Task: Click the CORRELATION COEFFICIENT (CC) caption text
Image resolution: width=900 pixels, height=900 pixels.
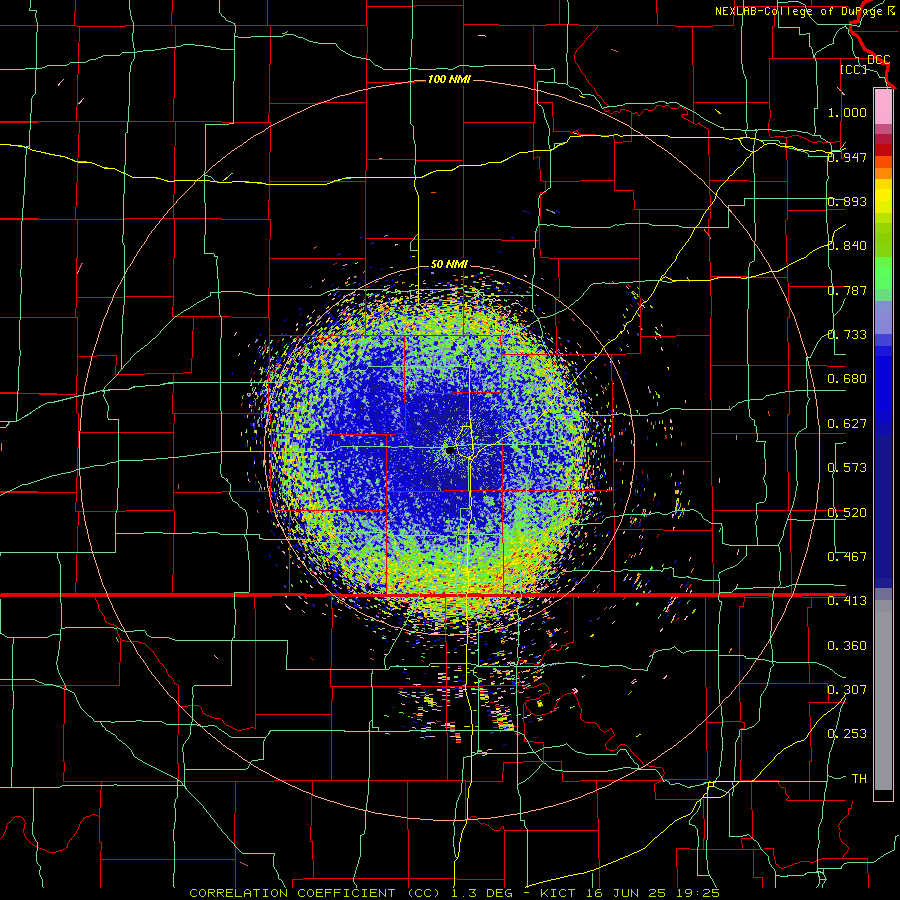Action: [x=315, y=893]
